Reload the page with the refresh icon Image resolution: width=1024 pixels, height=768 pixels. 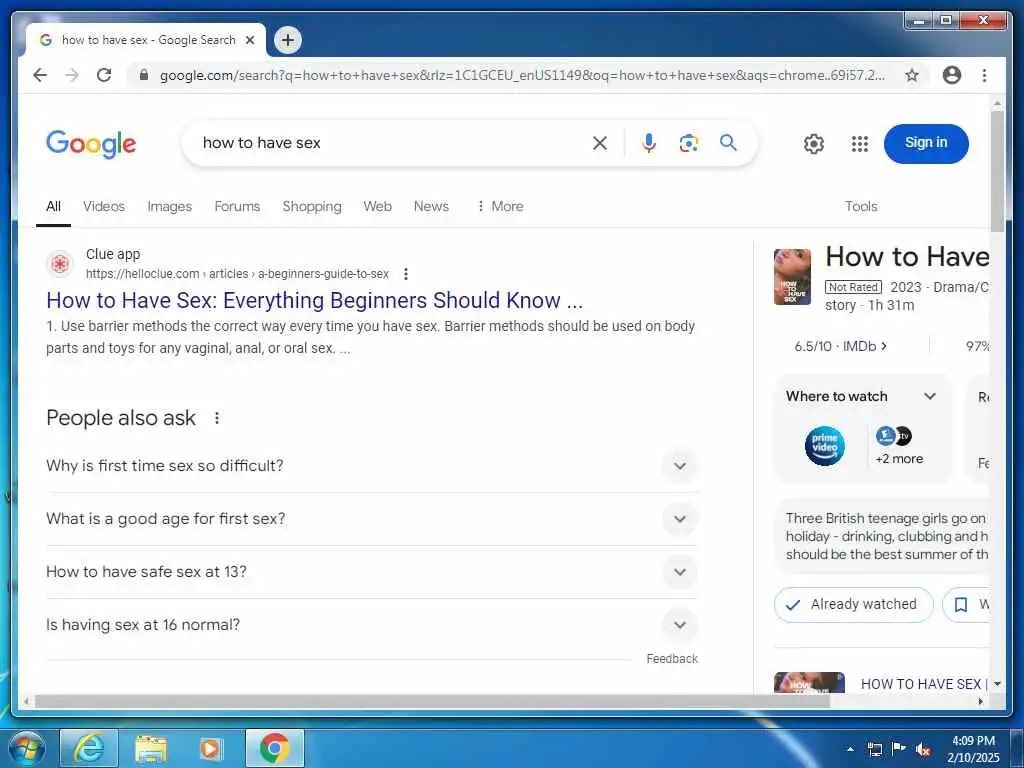tap(104, 75)
